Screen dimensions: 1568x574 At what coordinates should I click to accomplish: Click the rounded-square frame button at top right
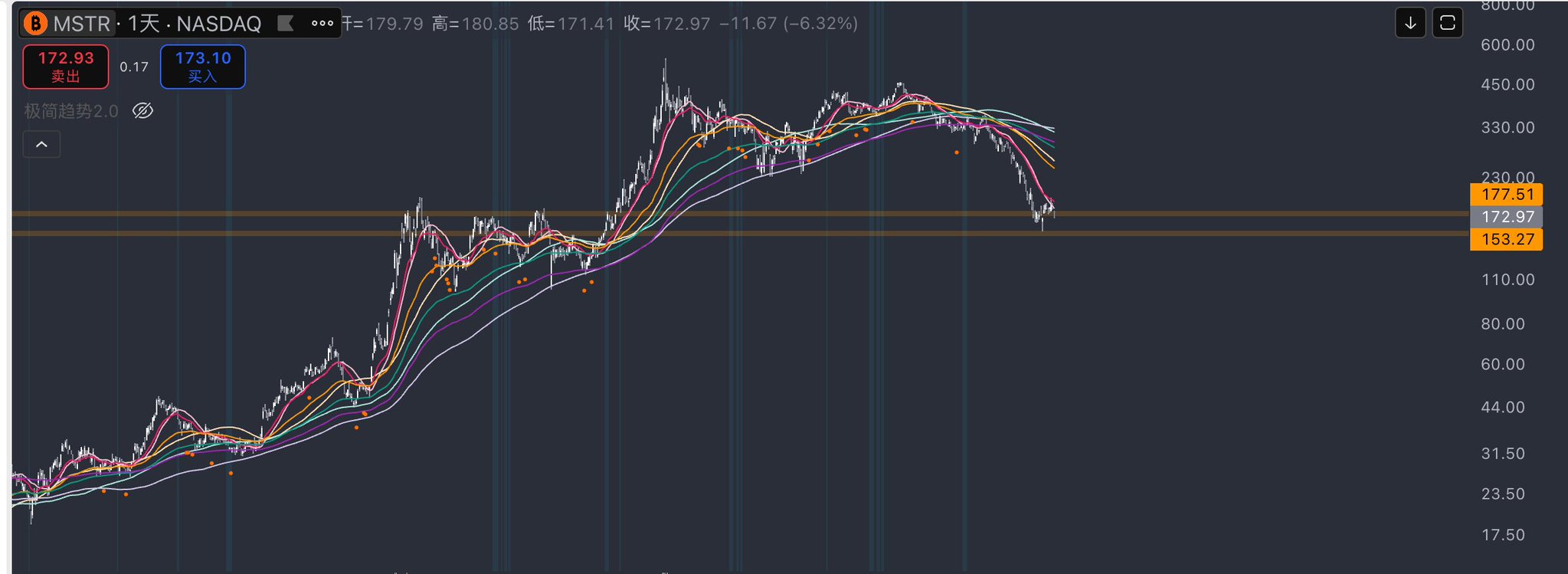coord(1448,23)
